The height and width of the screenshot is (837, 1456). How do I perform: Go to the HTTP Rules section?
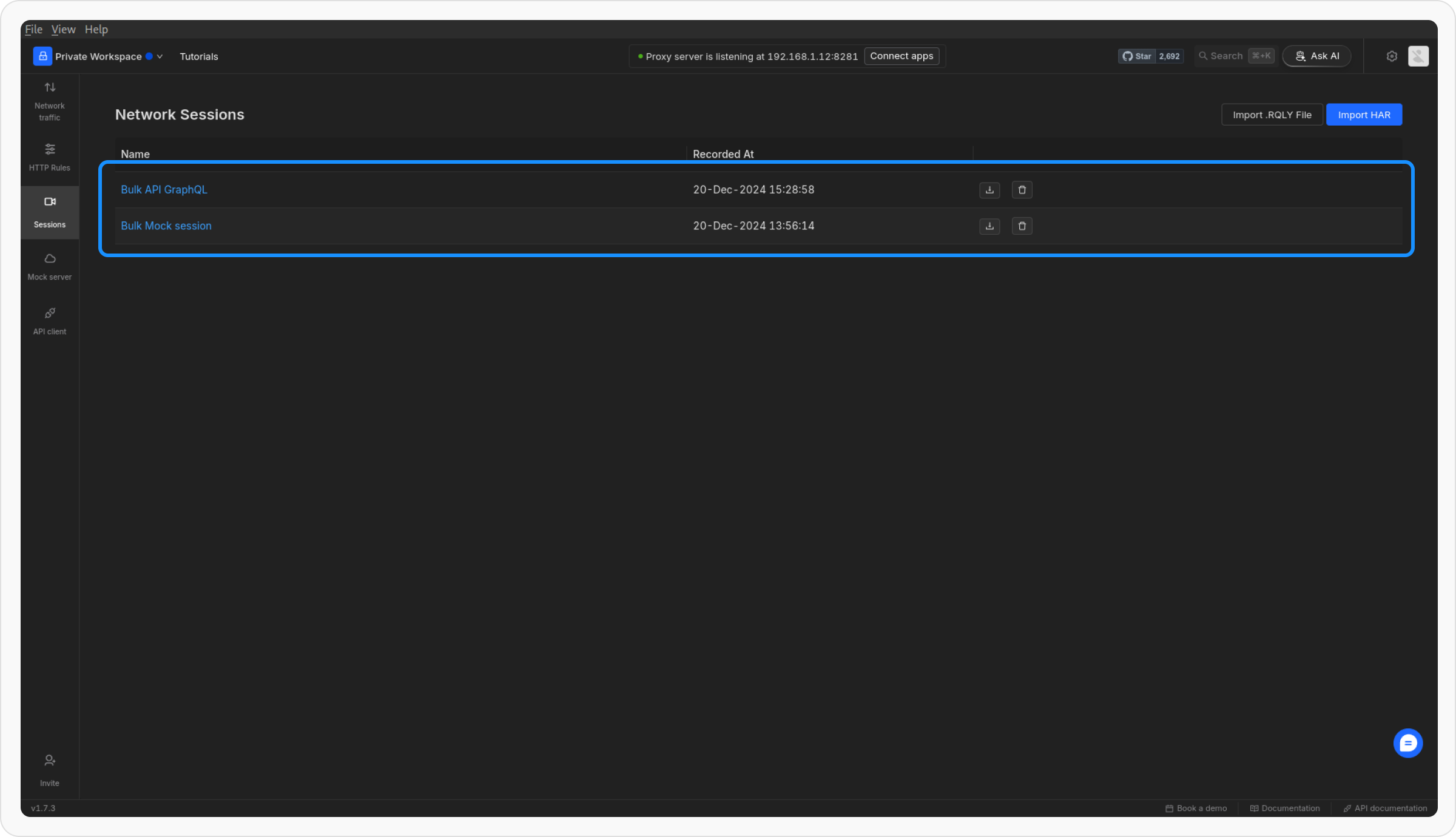pyautogui.click(x=50, y=156)
